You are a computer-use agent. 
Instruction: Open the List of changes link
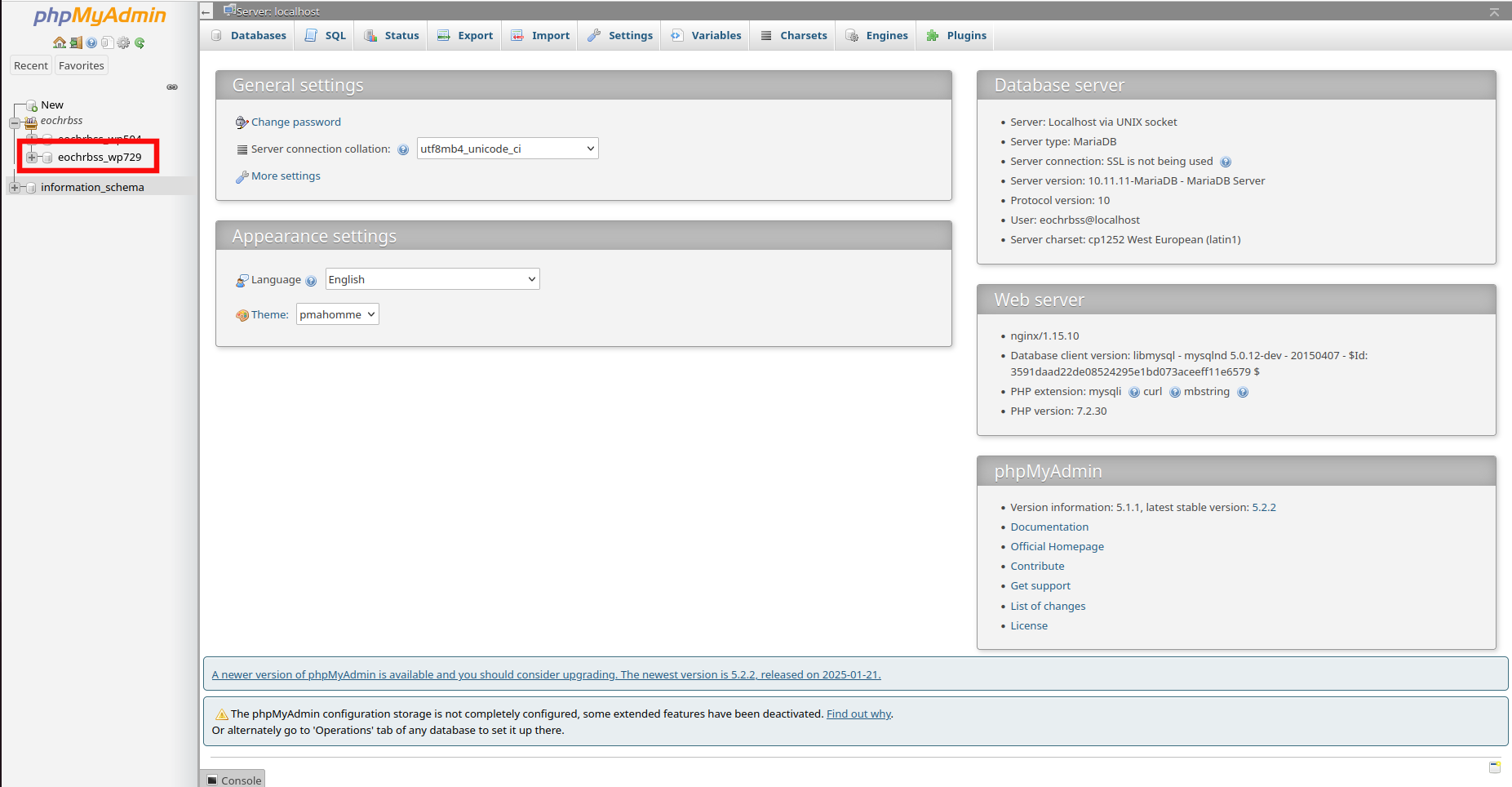[1048, 607]
